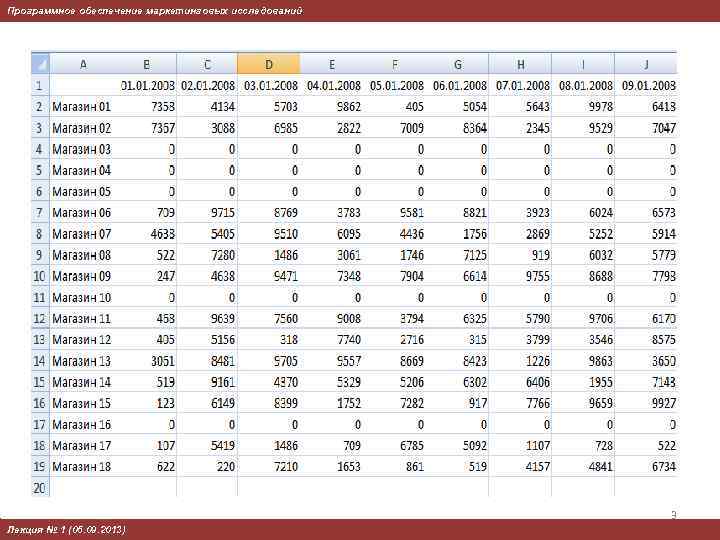Select column J header
Screen dimensions: 720x540
646,64
